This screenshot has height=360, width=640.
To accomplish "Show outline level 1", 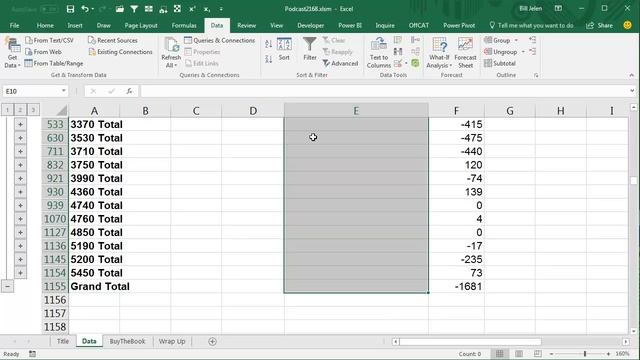I will coord(7,109).
